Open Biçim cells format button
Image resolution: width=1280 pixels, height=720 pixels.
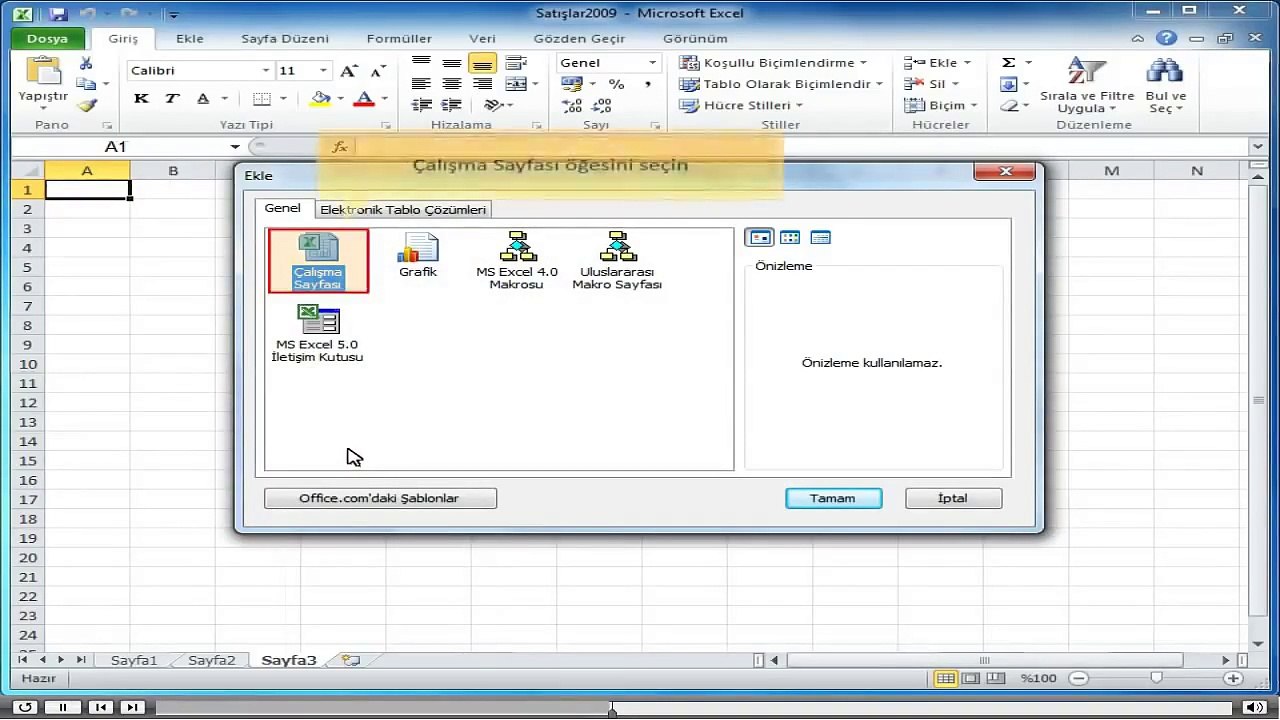coord(940,105)
